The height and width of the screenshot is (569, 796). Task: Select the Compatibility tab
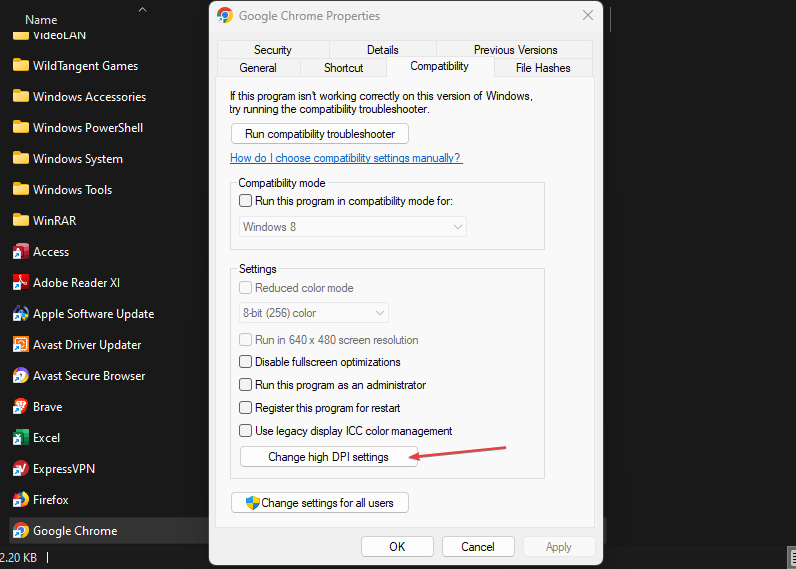point(440,66)
